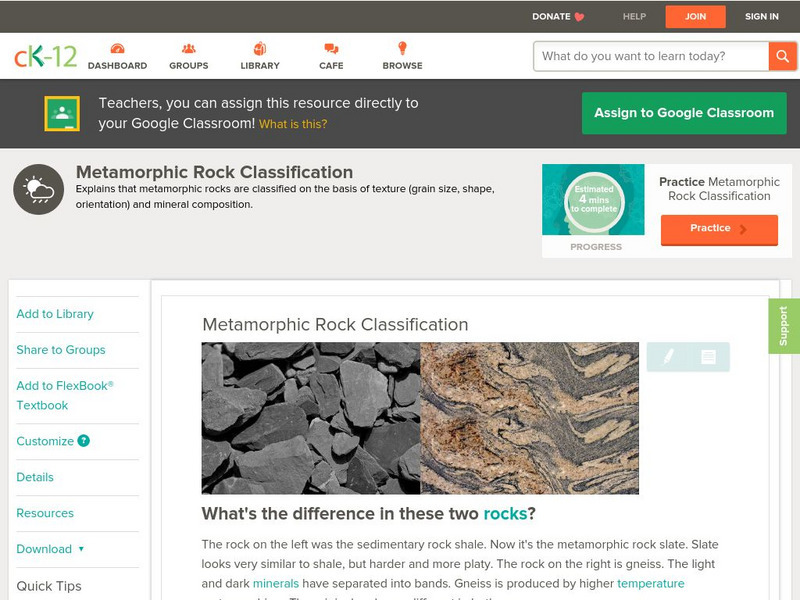Open the green Support side tab
The image size is (800, 600).
[784, 326]
